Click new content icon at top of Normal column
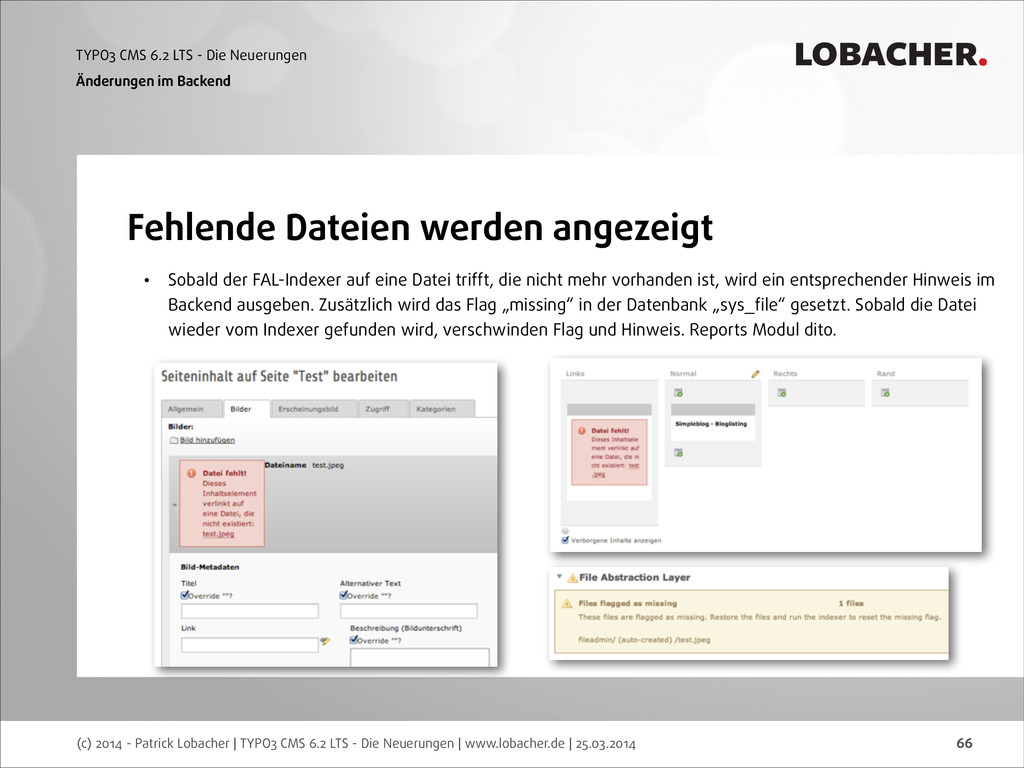The image size is (1024, 768). tap(679, 392)
